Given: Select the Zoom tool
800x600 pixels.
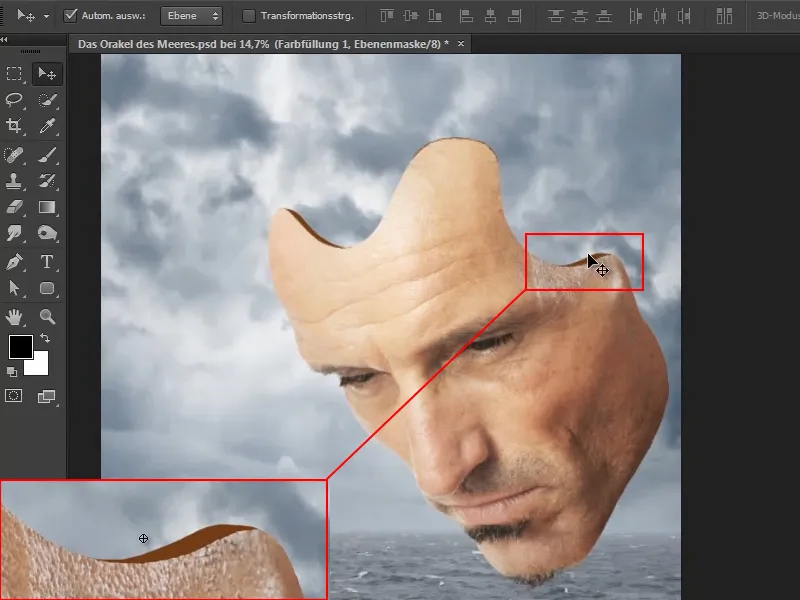Looking at the screenshot, I should coord(47,317).
